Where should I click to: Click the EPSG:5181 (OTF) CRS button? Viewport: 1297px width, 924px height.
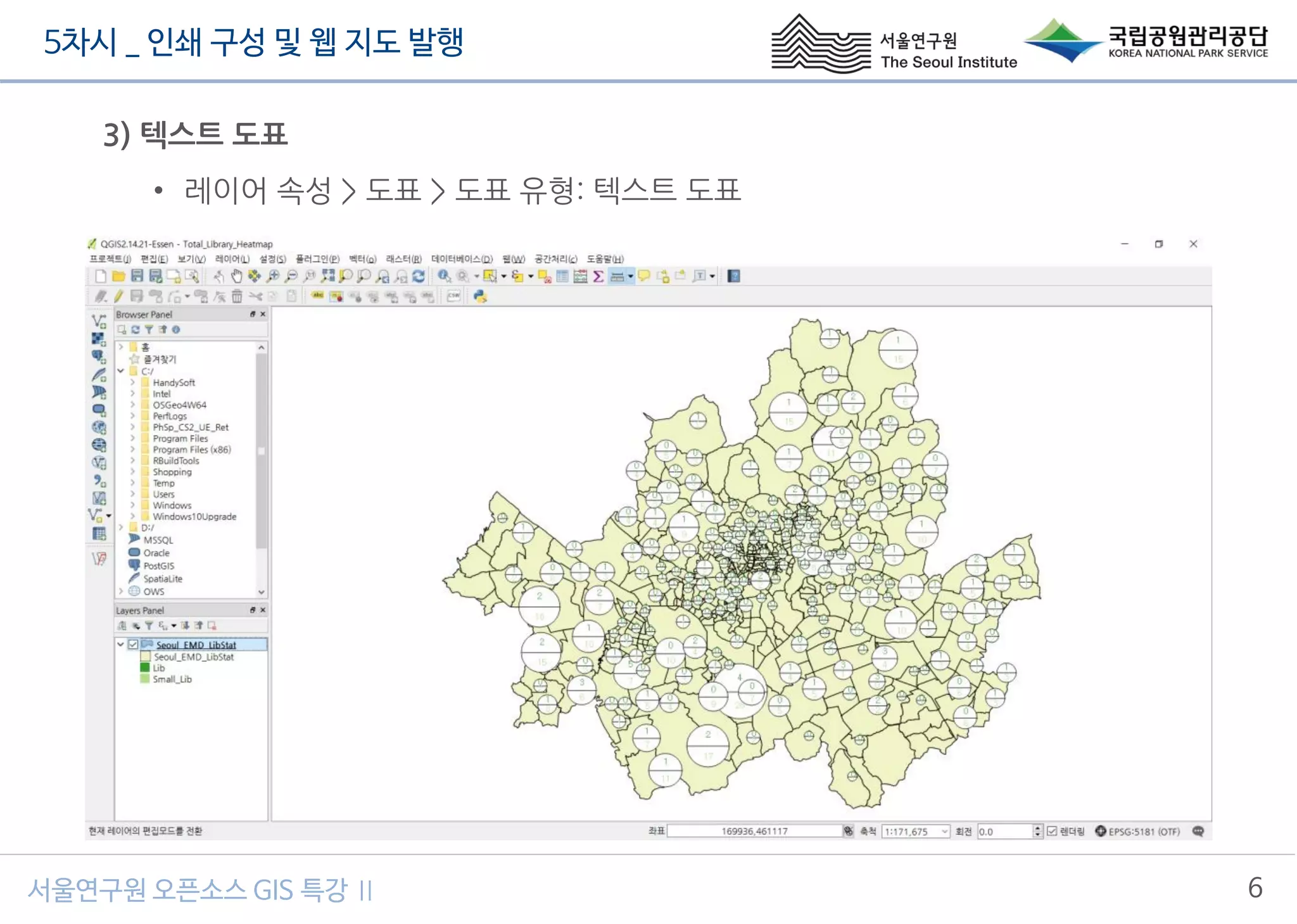coord(1137,831)
